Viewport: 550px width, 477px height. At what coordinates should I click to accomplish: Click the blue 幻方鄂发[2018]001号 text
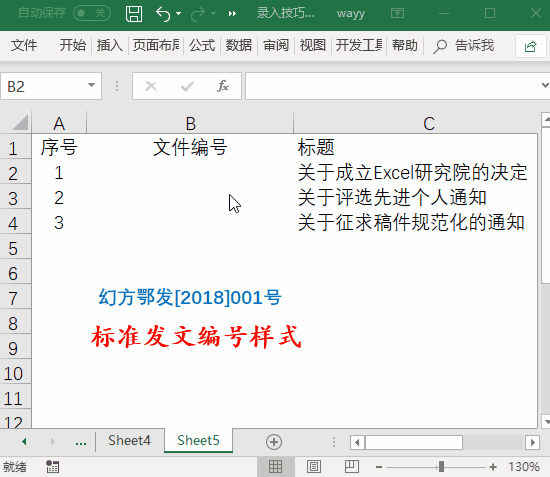(190, 297)
